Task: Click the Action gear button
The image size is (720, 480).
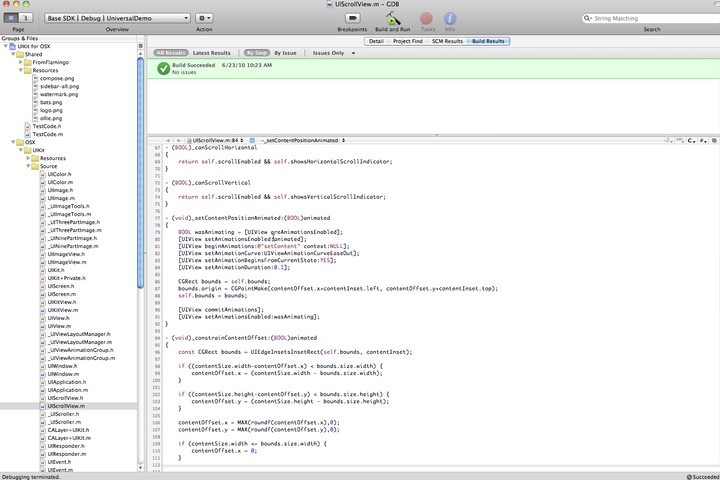Action: tap(204, 18)
